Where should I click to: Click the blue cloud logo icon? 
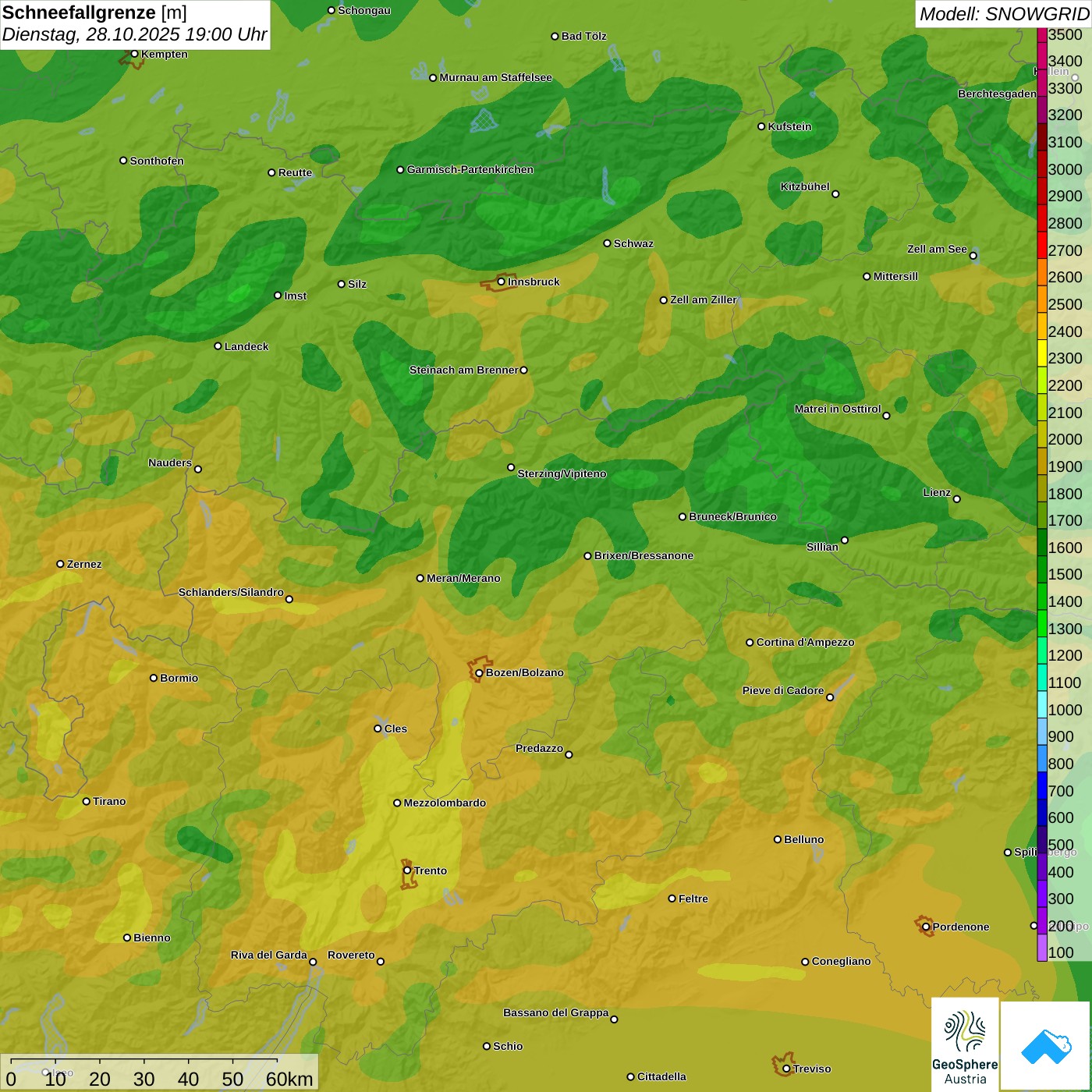[x=1046, y=1045]
